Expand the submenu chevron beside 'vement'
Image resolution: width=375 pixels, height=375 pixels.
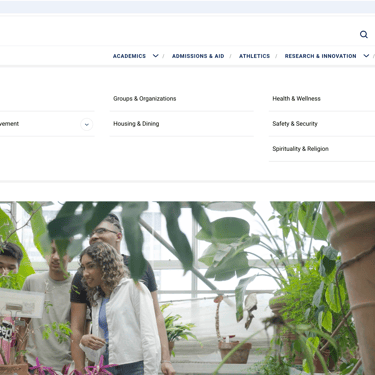coord(87,124)
